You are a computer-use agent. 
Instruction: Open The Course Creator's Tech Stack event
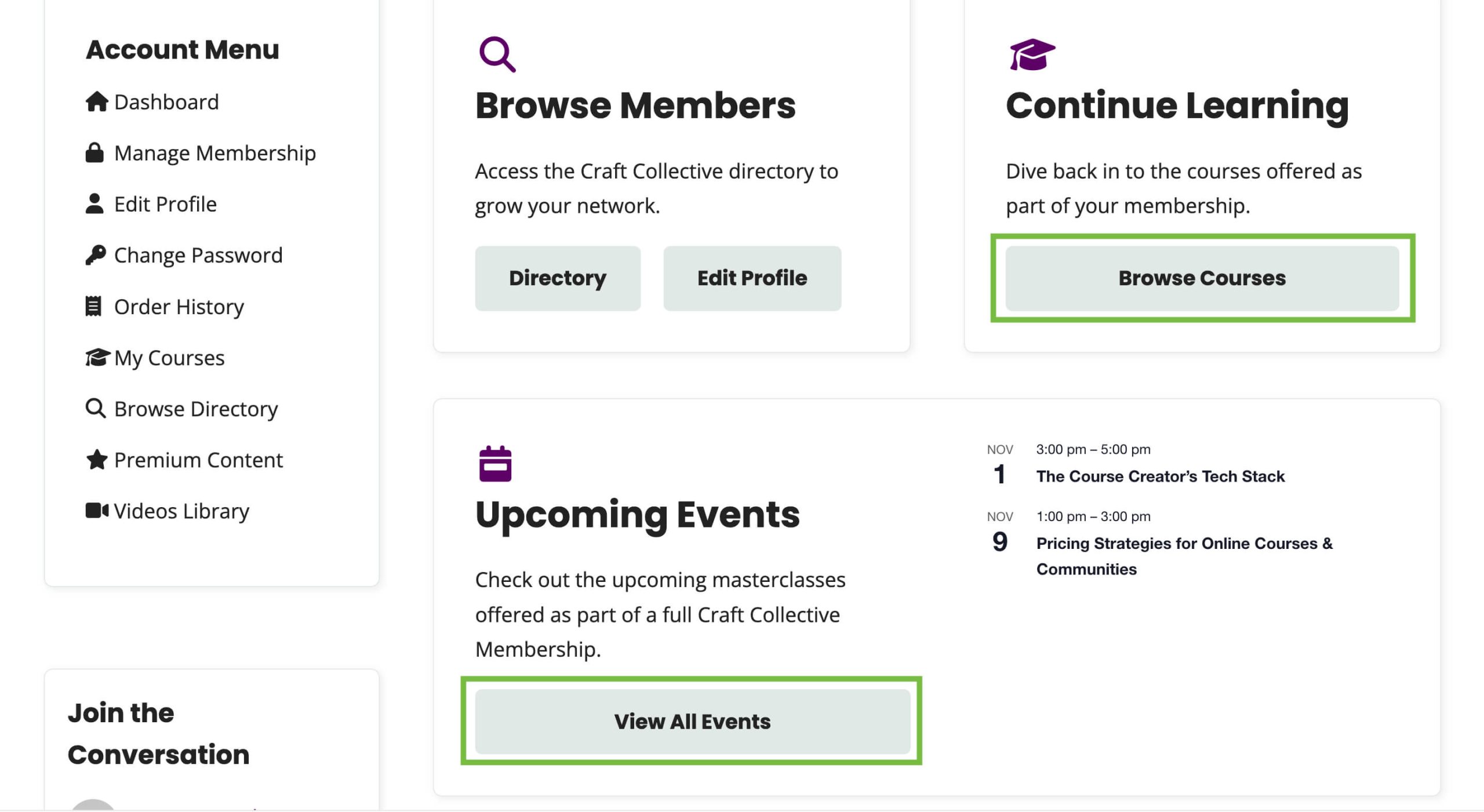[x=1159, y=476]
